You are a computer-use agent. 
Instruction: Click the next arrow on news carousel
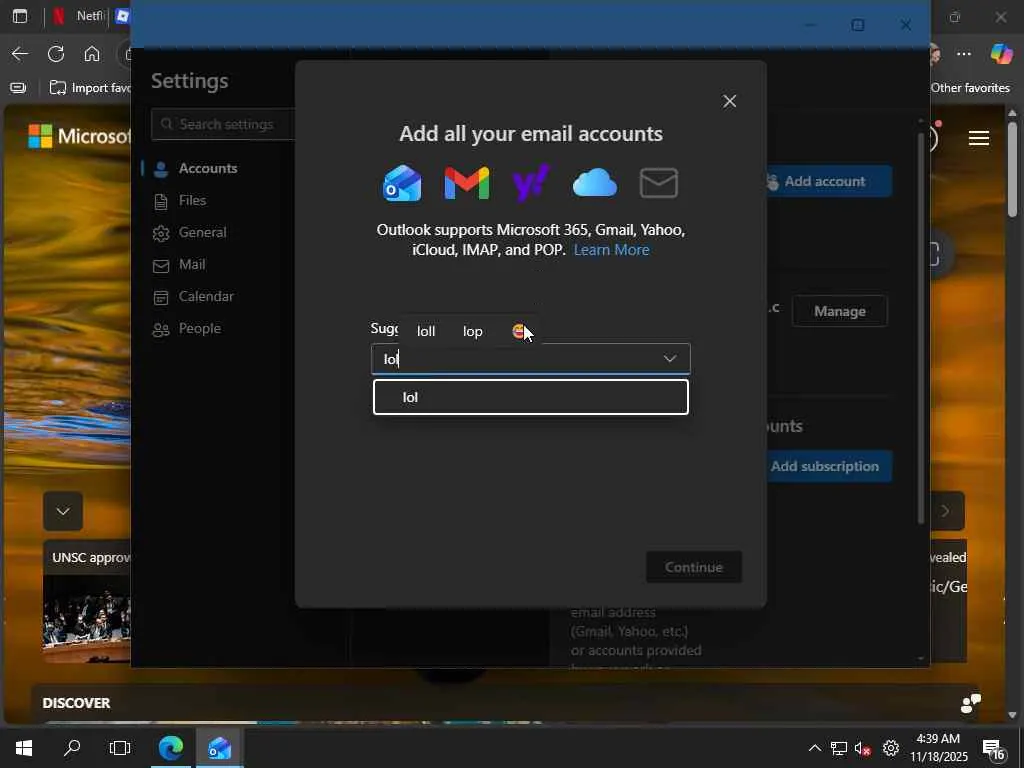(x=945, y=511)
